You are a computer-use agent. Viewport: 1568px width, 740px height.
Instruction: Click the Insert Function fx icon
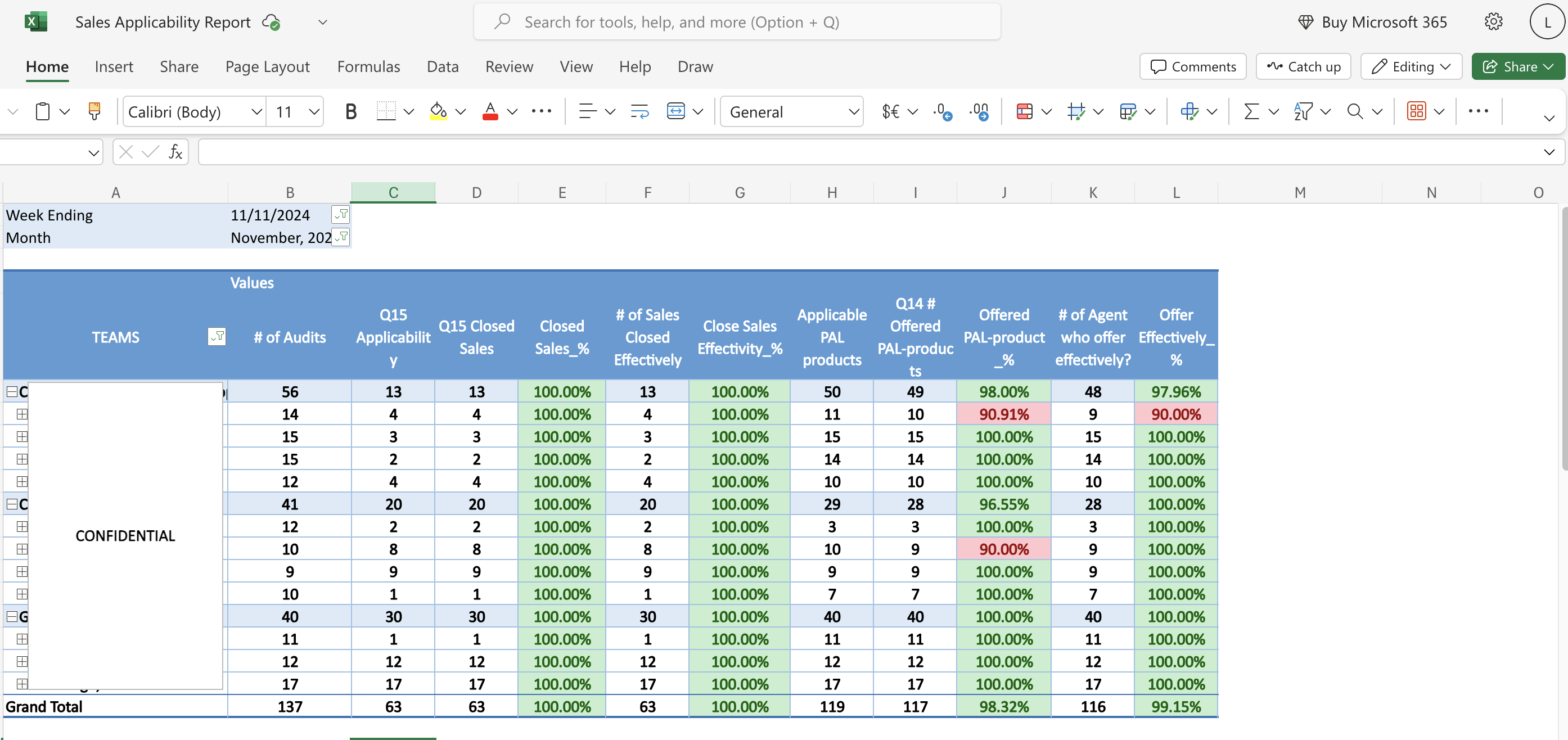(x=175, y=152)
